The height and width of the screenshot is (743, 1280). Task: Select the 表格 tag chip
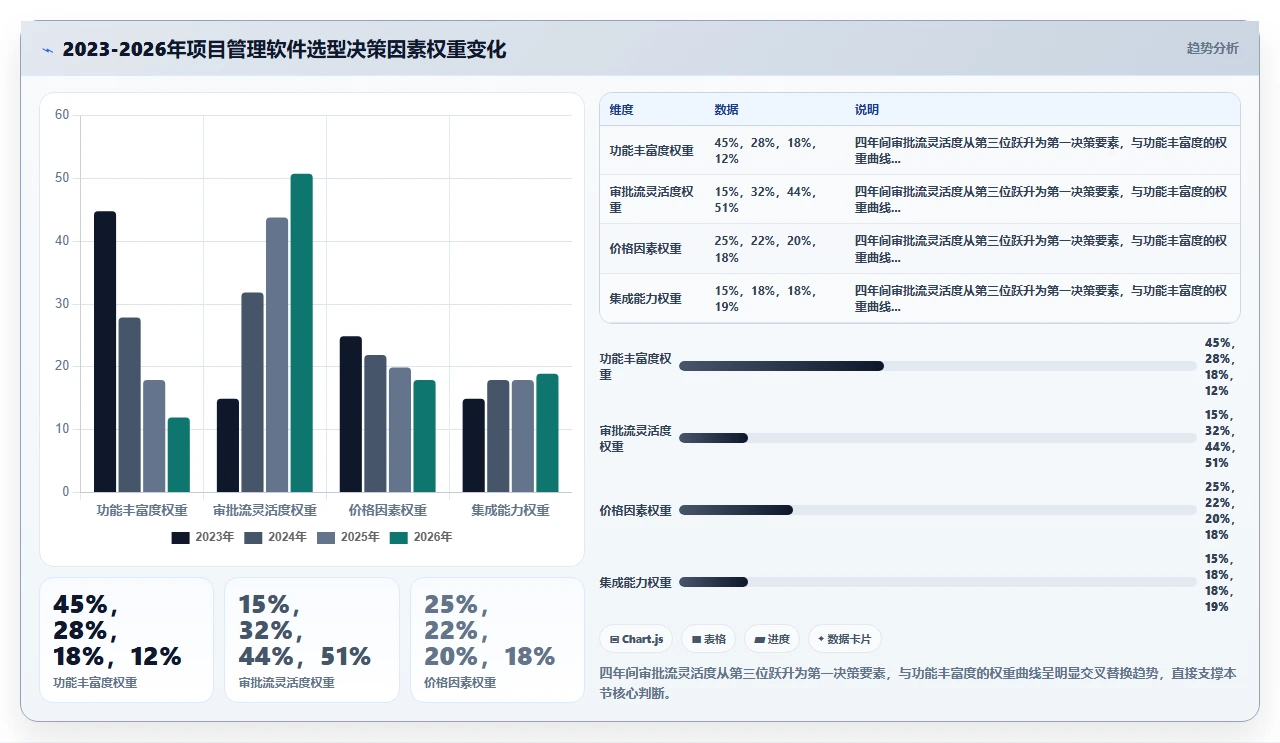click(x=709, y=639)
